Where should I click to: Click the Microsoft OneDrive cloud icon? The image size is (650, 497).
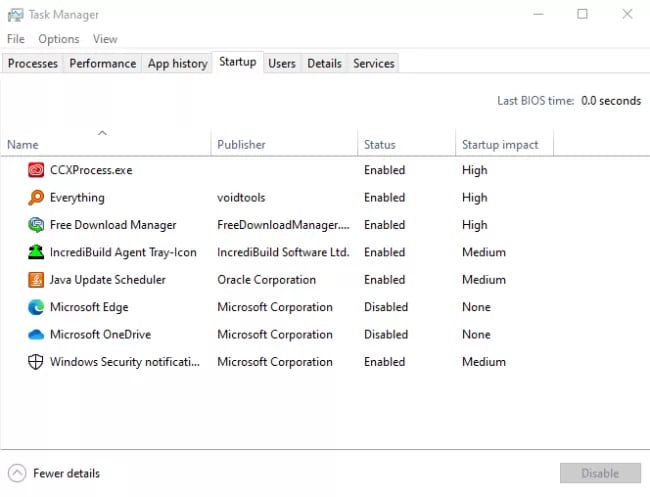pyautogui.click(x=36, y=334)
